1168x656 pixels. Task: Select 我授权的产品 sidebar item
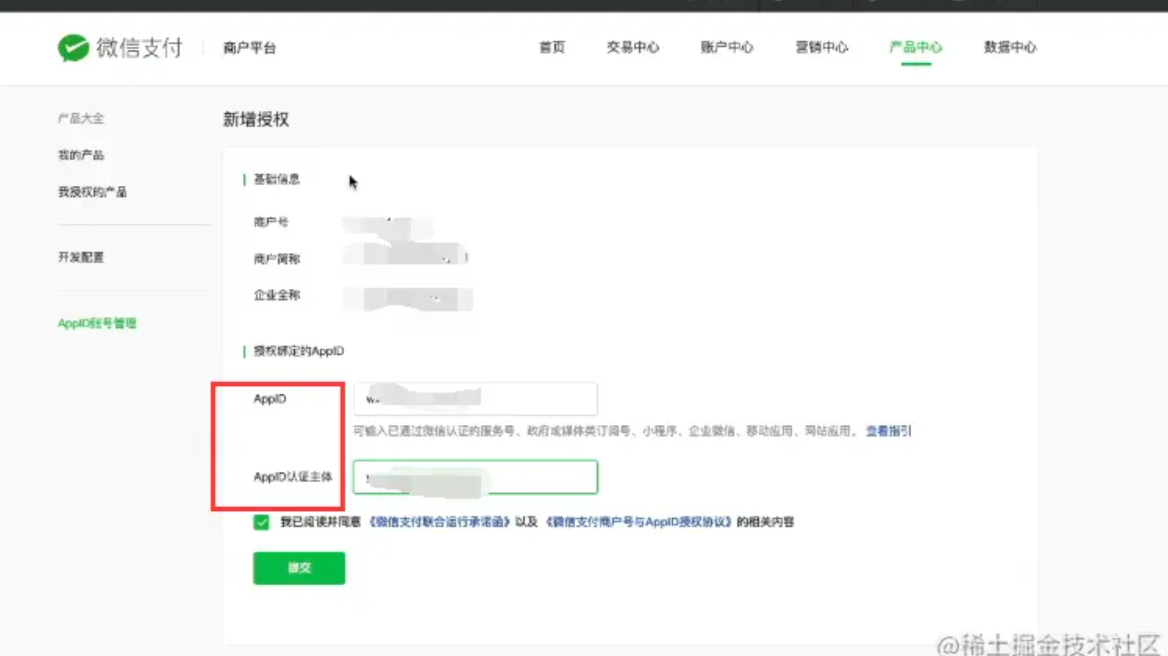(92, 192)
